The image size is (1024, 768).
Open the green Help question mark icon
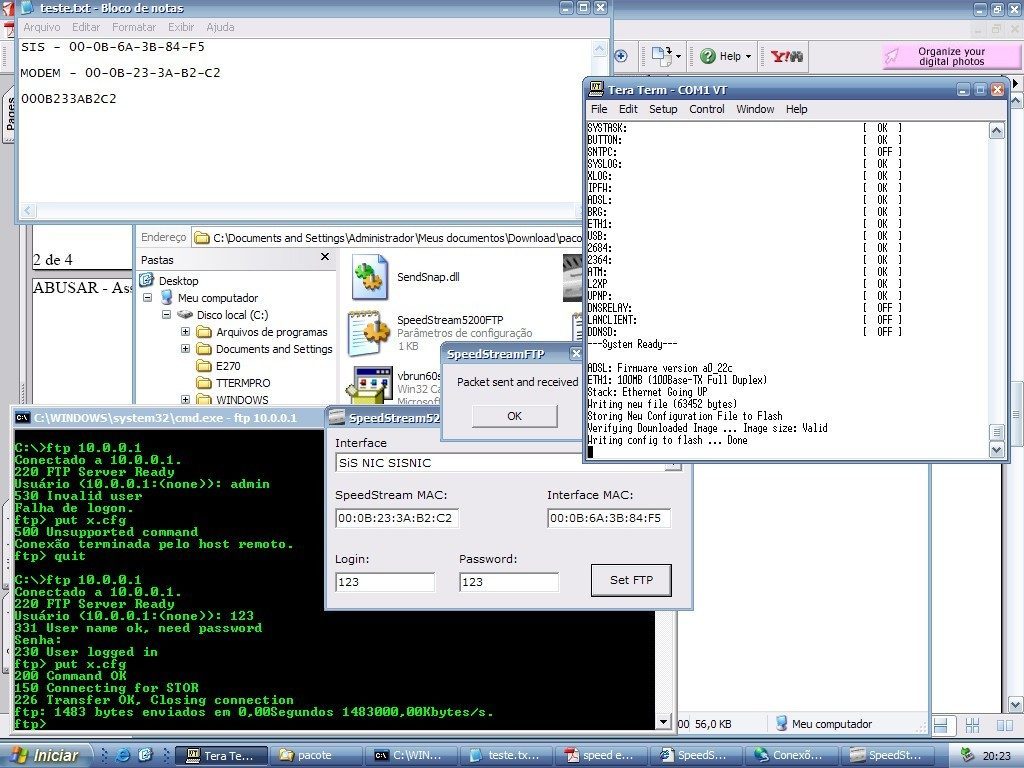(x=707, y=56)
